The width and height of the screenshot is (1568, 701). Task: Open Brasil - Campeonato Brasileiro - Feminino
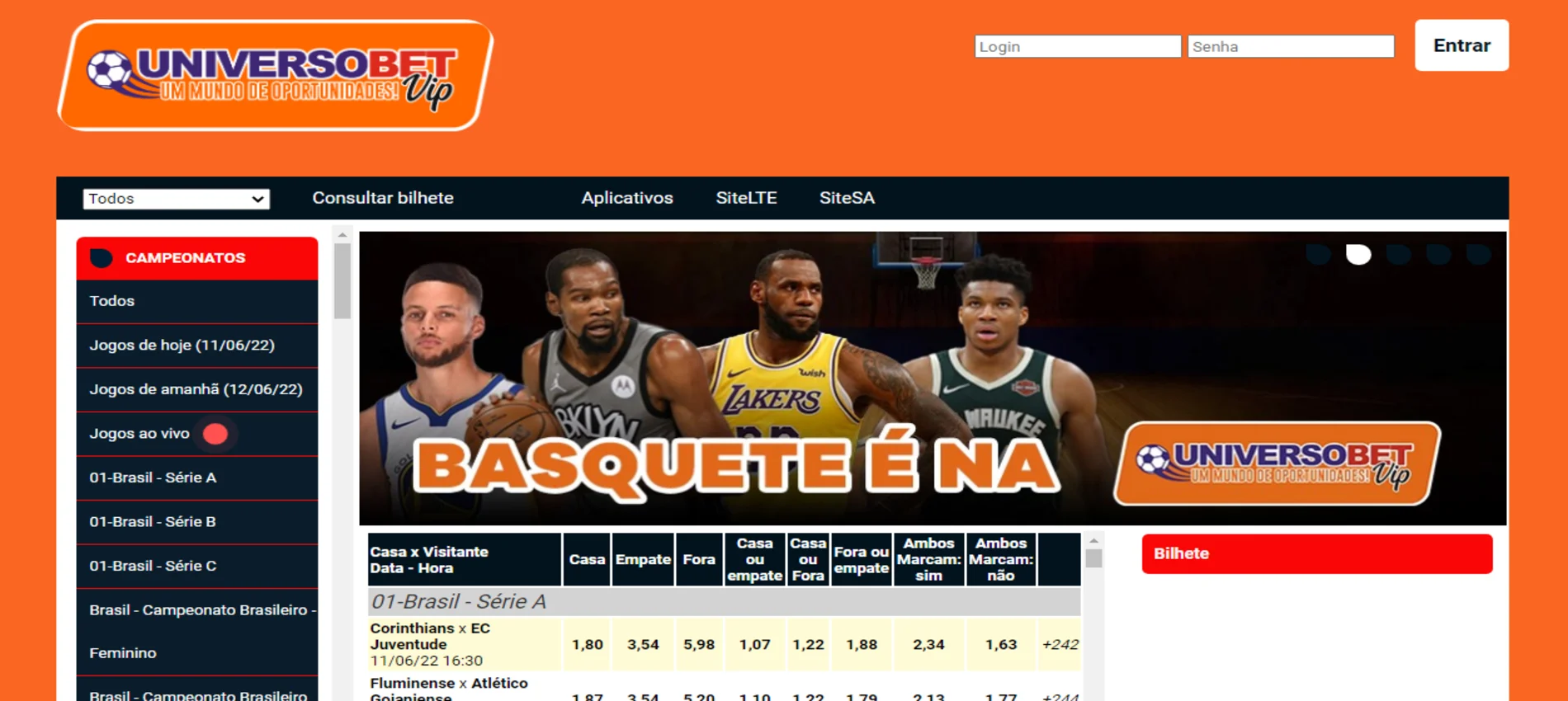197,632
